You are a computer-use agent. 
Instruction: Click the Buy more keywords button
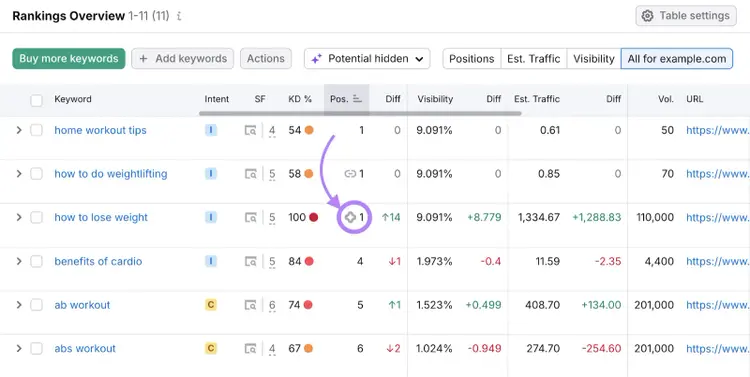[x=69, y=58]
